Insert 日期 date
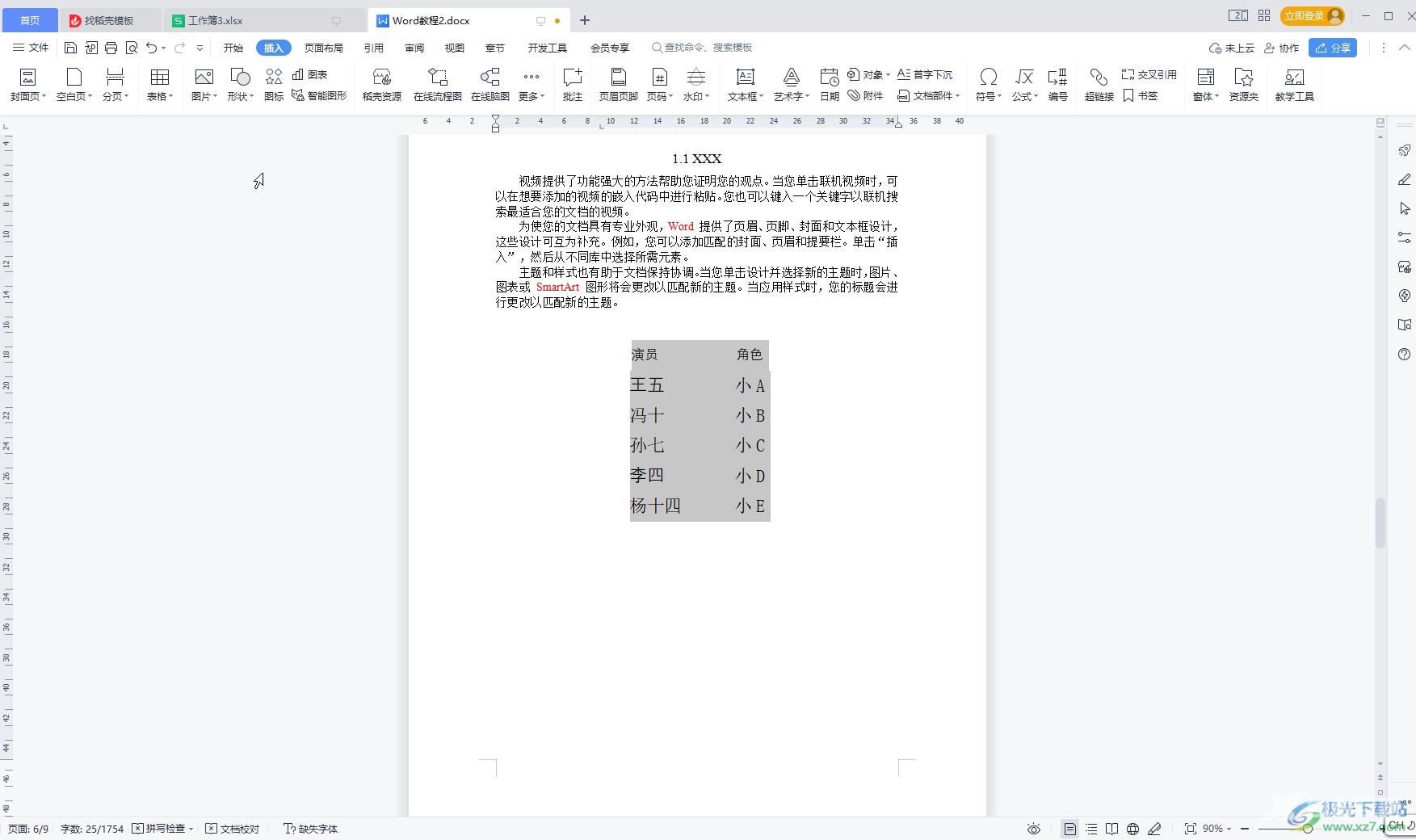This screenshot has width=1416, height=840. tap(830, 85)
